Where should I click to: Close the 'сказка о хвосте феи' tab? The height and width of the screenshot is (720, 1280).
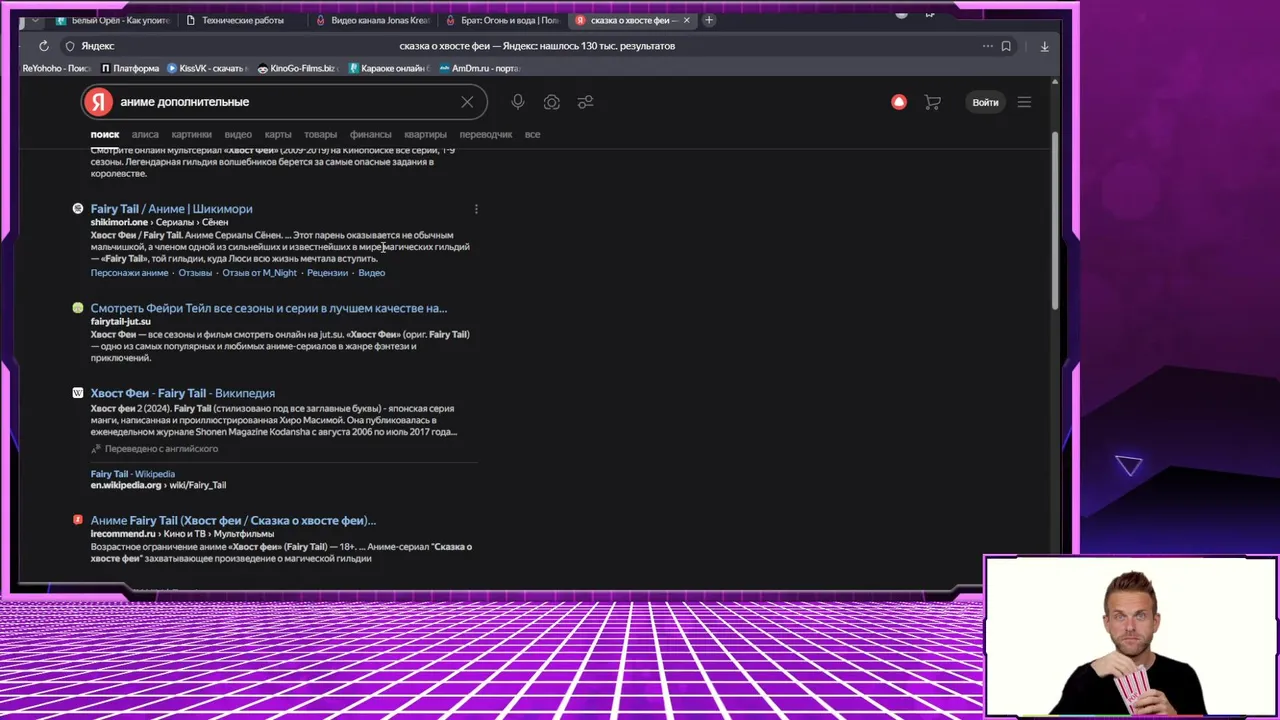tap(686, 20)
